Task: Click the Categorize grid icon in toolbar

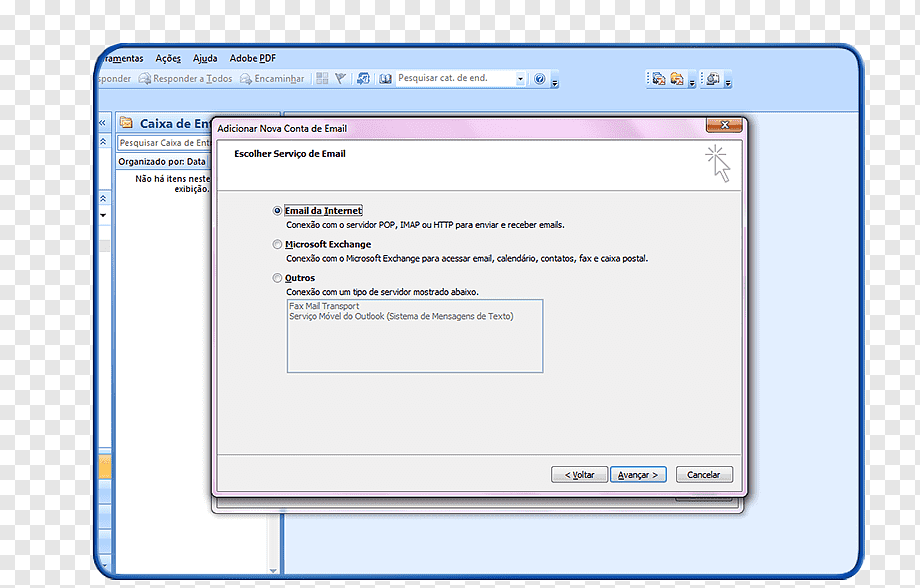Action: point(322,78)
